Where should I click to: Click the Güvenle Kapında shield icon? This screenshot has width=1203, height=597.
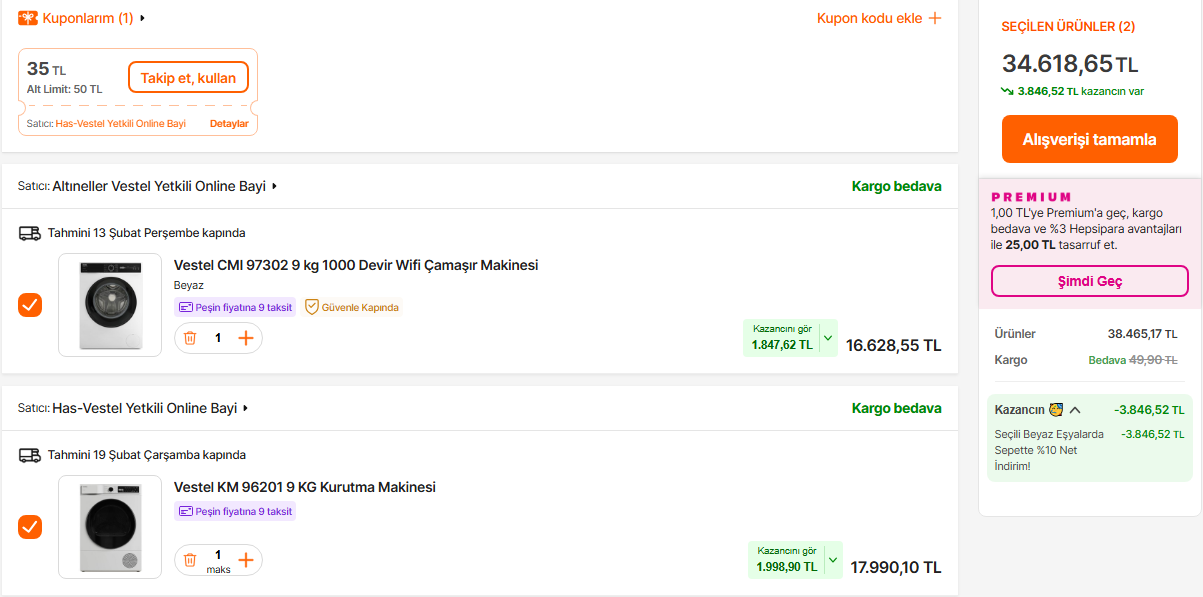311,307
